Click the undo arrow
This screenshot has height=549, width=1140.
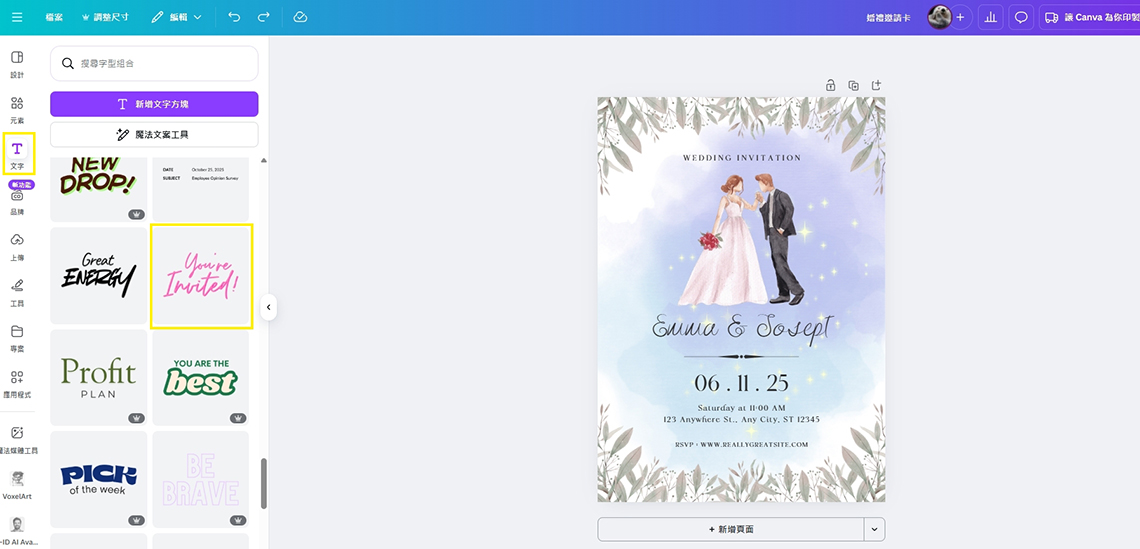[x=234, y=17]
